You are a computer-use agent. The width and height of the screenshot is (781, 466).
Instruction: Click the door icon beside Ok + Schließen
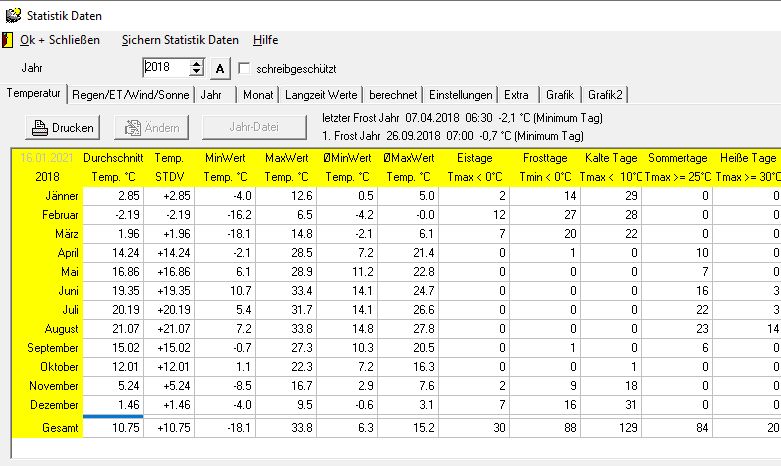(7, 40)
